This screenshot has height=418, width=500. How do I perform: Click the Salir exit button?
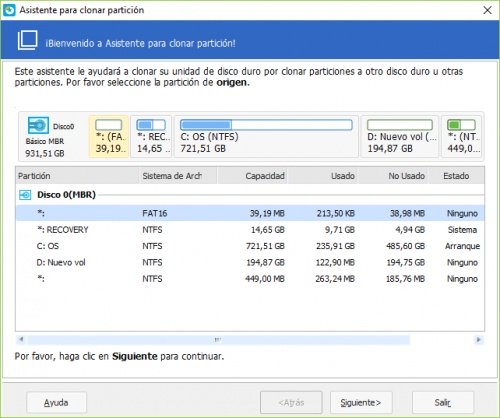click(443, 402)
